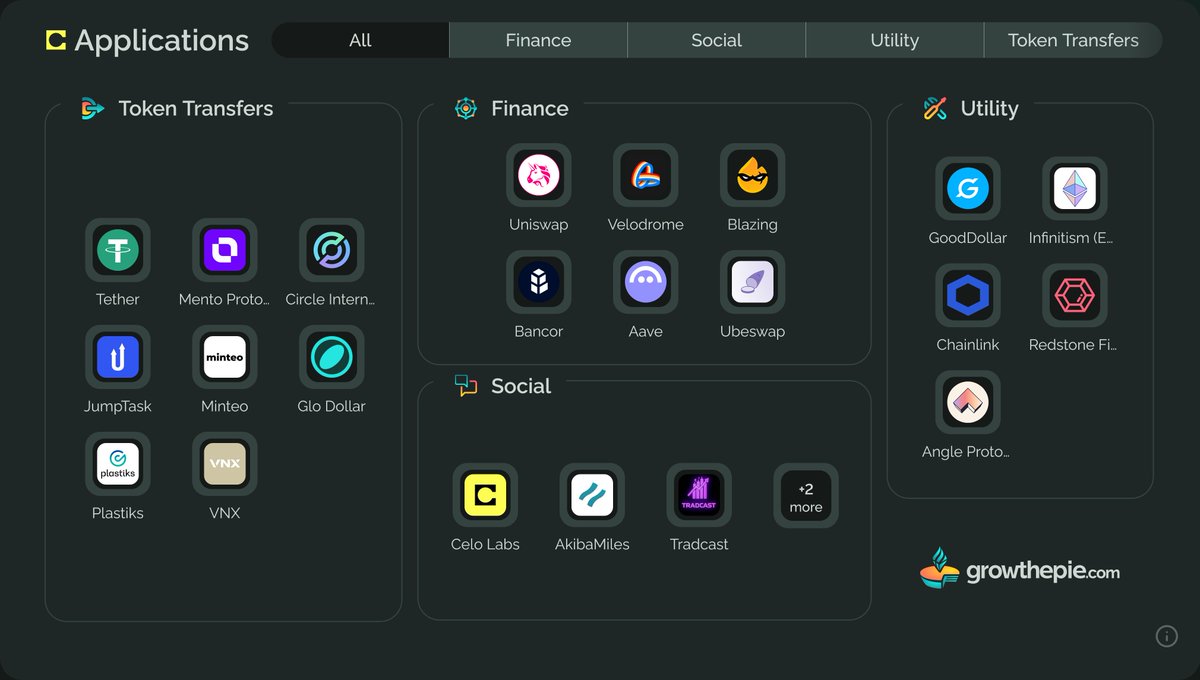The height and width of the screenshot is (680, 1200).
Task: Click the Celo logo beside Applications
Action: click(56, 40)
